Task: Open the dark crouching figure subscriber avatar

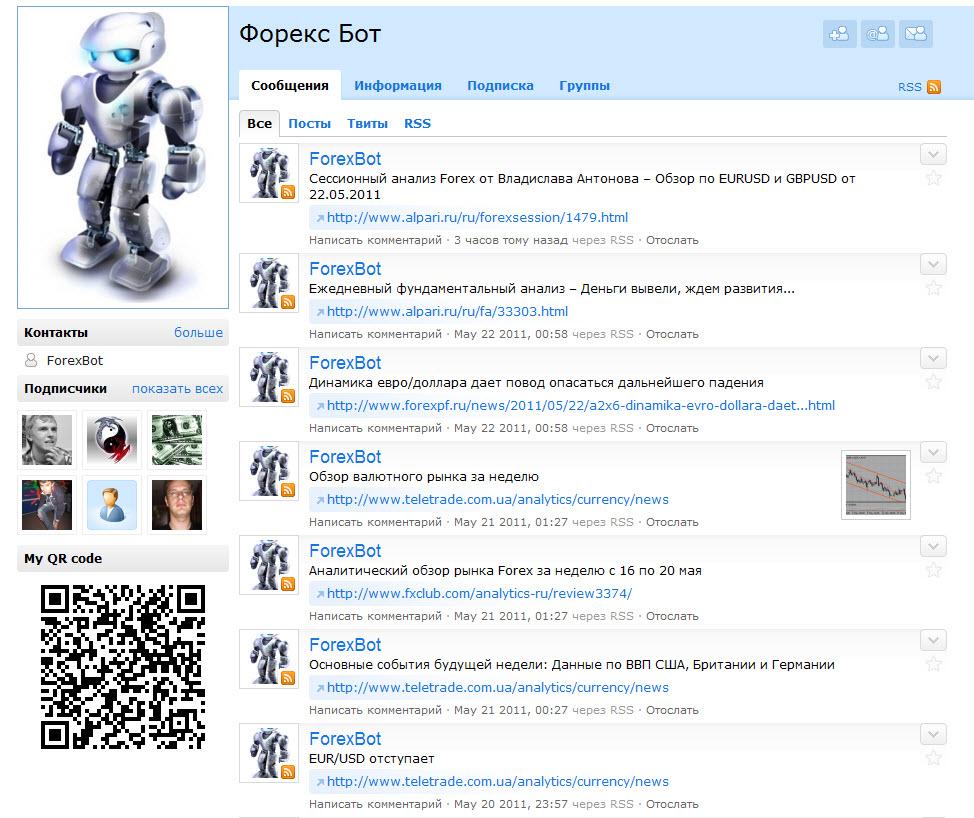Action: 47,505
